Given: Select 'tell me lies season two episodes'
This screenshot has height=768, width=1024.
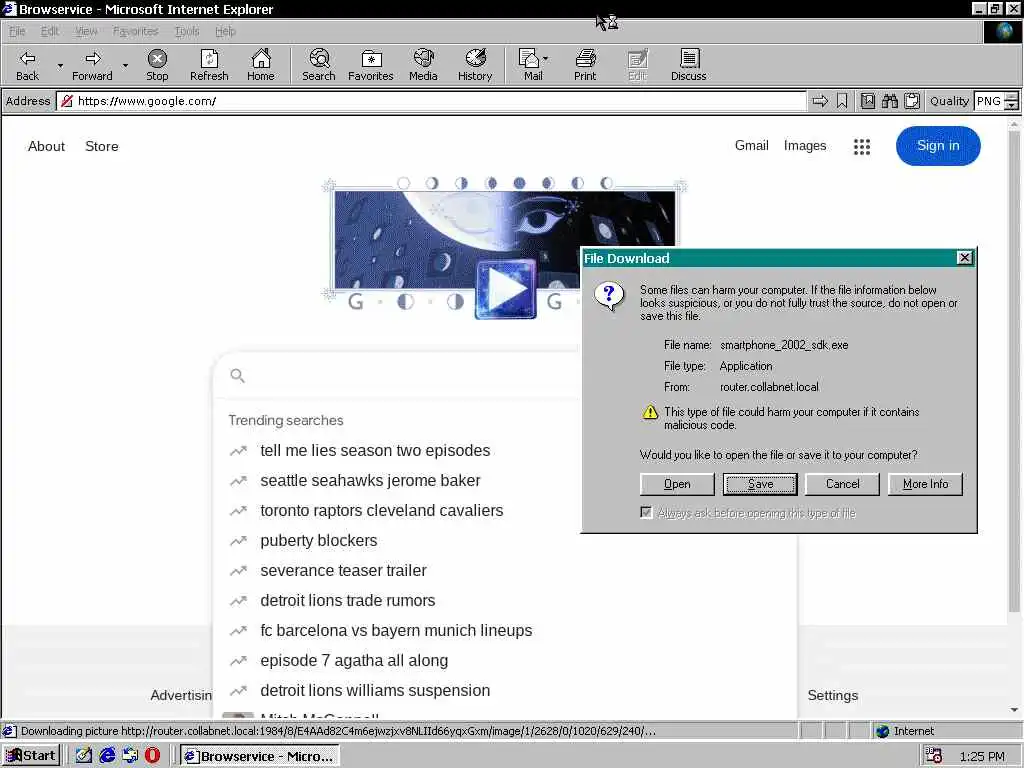Looking at the screenshot, I should coord(375,451).
